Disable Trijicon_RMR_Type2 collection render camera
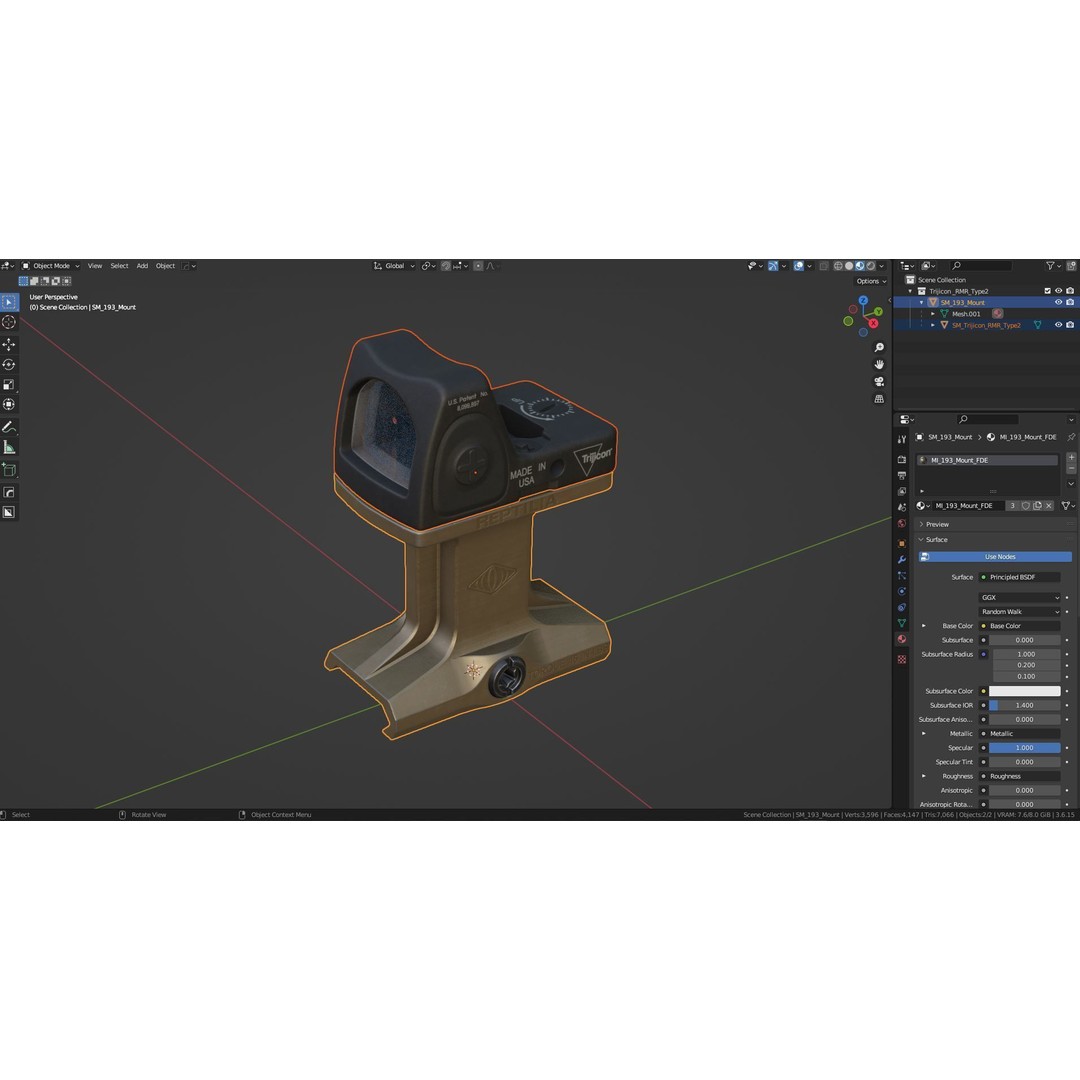The width and height of the screenshot is (1080, 1080). click(1070, 291)
